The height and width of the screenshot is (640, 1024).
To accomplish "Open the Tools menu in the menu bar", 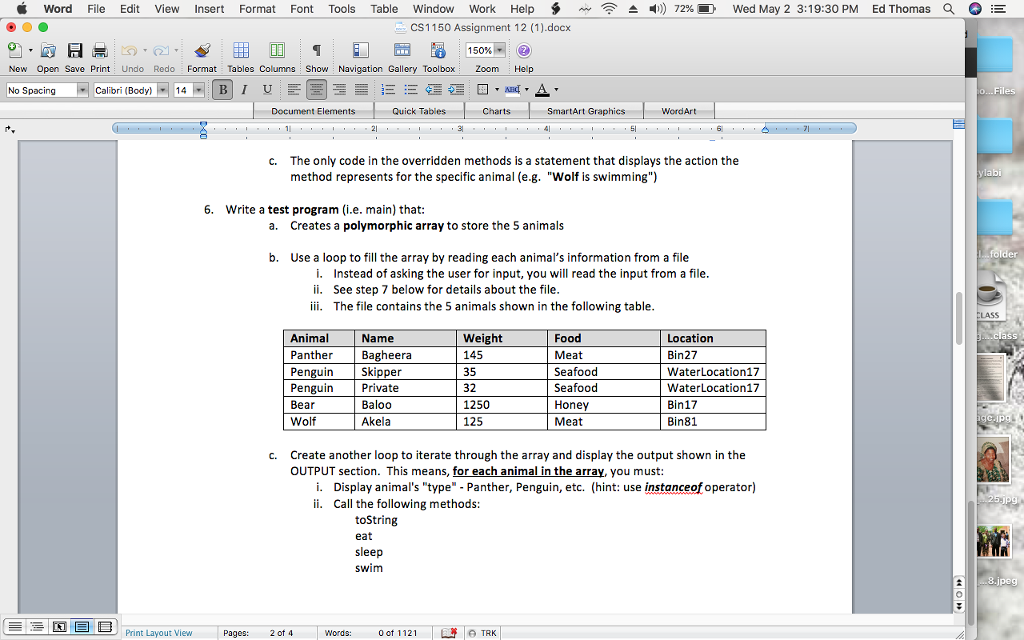I will (341, 8).
